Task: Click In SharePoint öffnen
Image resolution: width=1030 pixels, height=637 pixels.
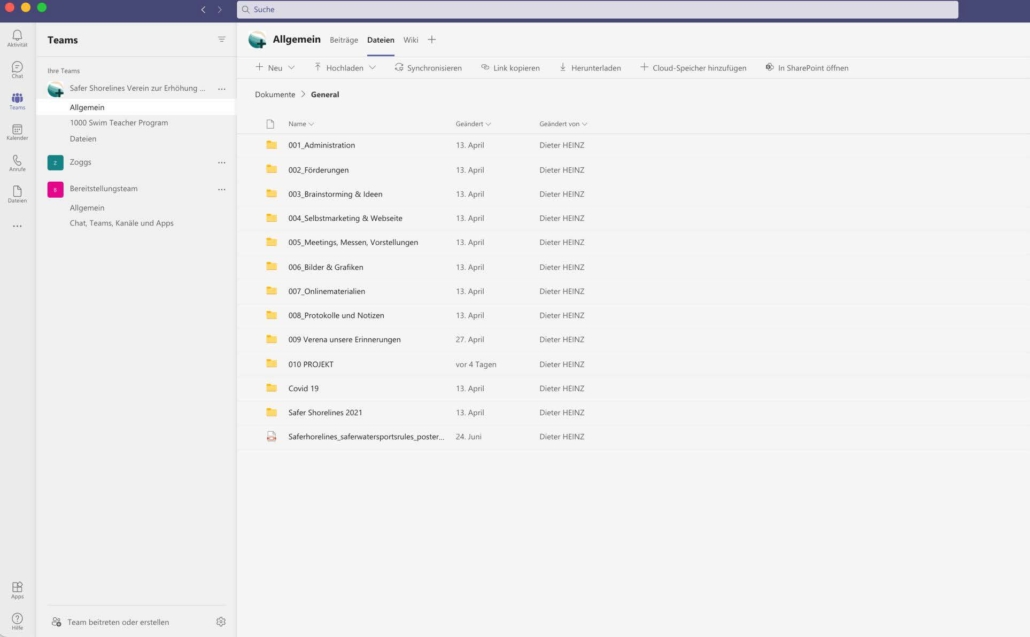Action: coord(807,68)
